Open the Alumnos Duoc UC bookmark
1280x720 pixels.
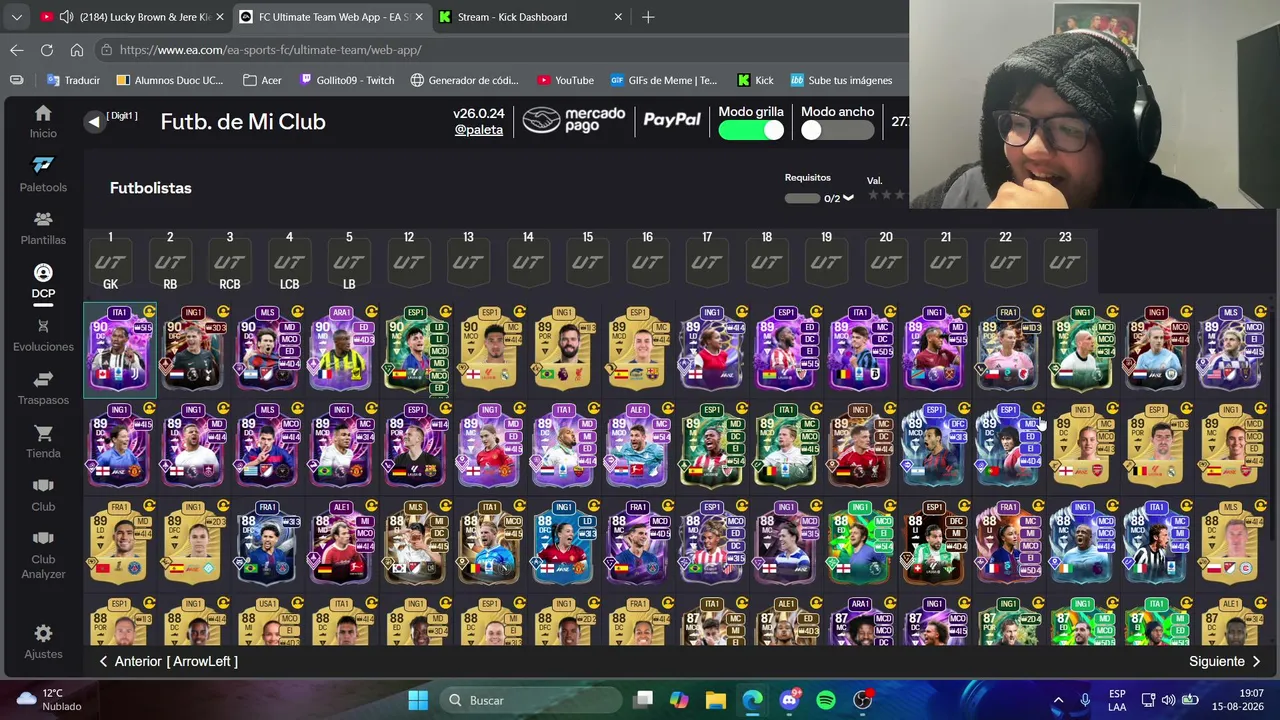click(x=170, y=80)
